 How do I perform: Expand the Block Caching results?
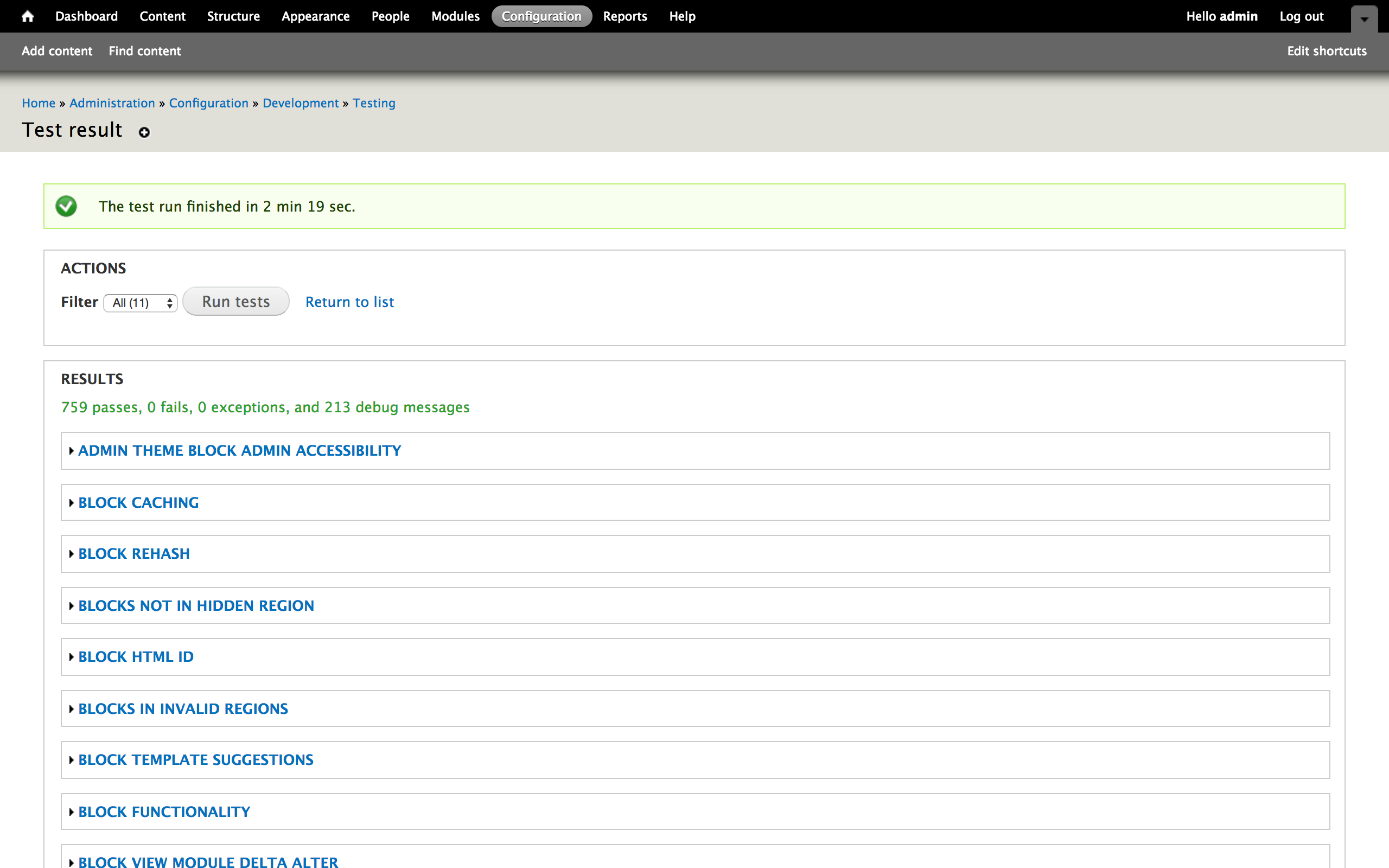pos(138,502)
